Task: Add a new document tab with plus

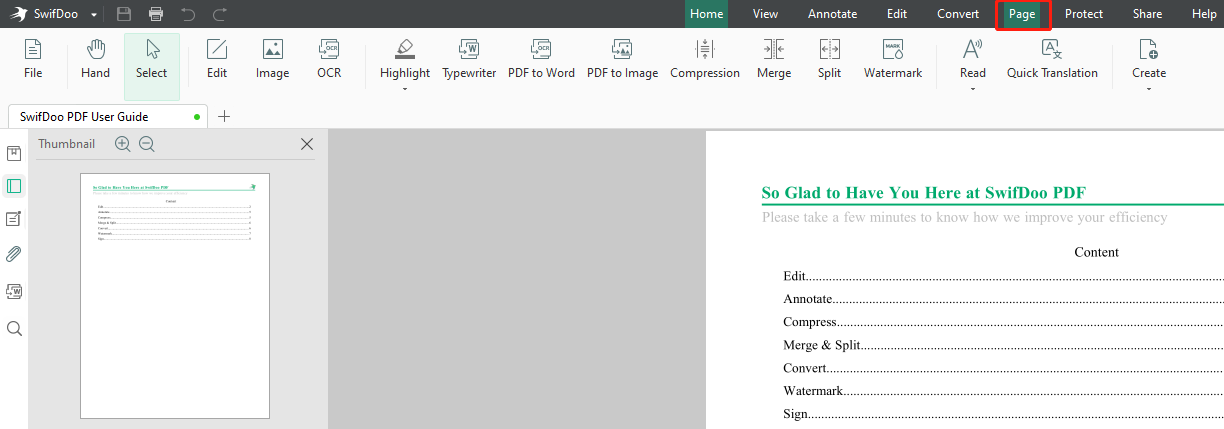Action: [224, 116]
